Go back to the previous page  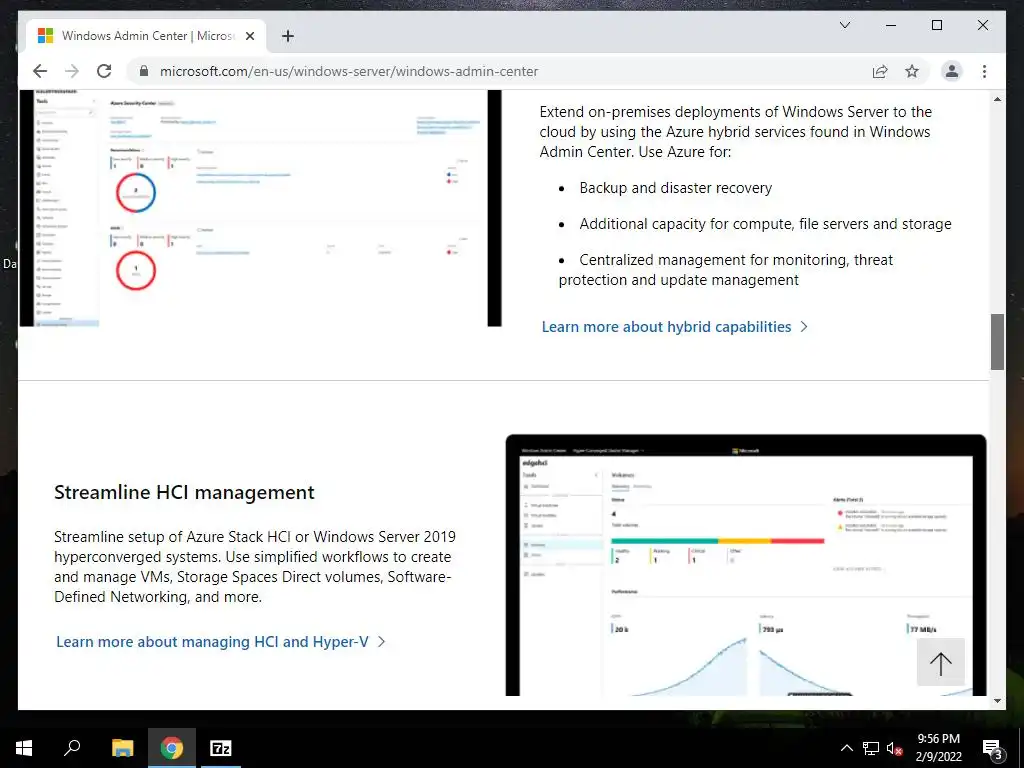[x=40, y=71]
